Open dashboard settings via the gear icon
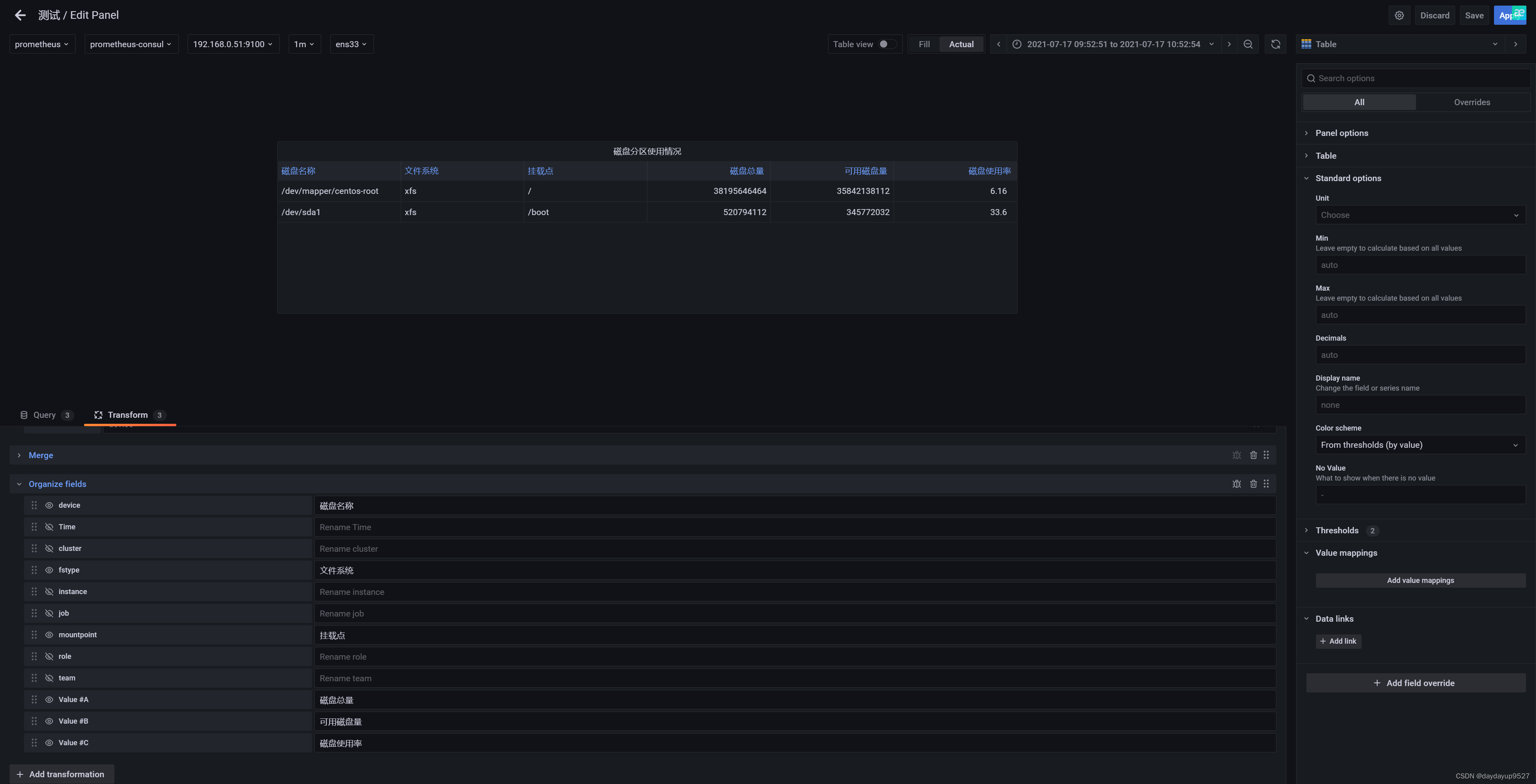The width and height of the screenshot is (1536, 784). pyautogui.click(x=1399, y=16)
